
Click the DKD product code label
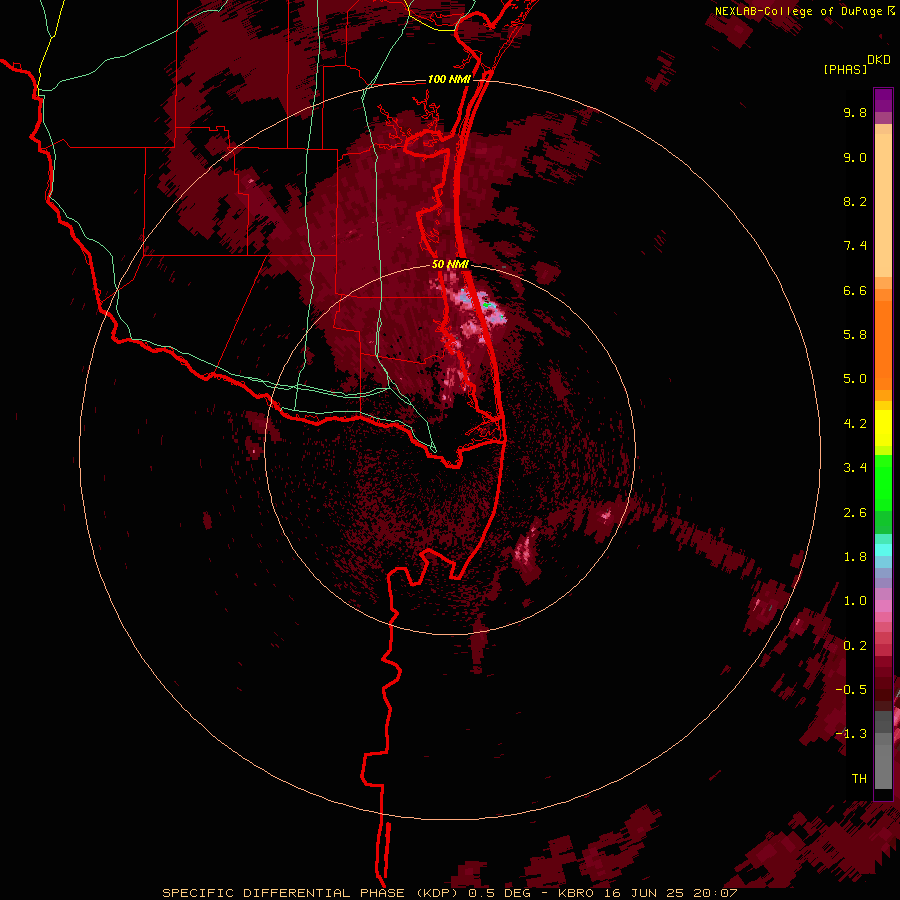coord(879,60)
